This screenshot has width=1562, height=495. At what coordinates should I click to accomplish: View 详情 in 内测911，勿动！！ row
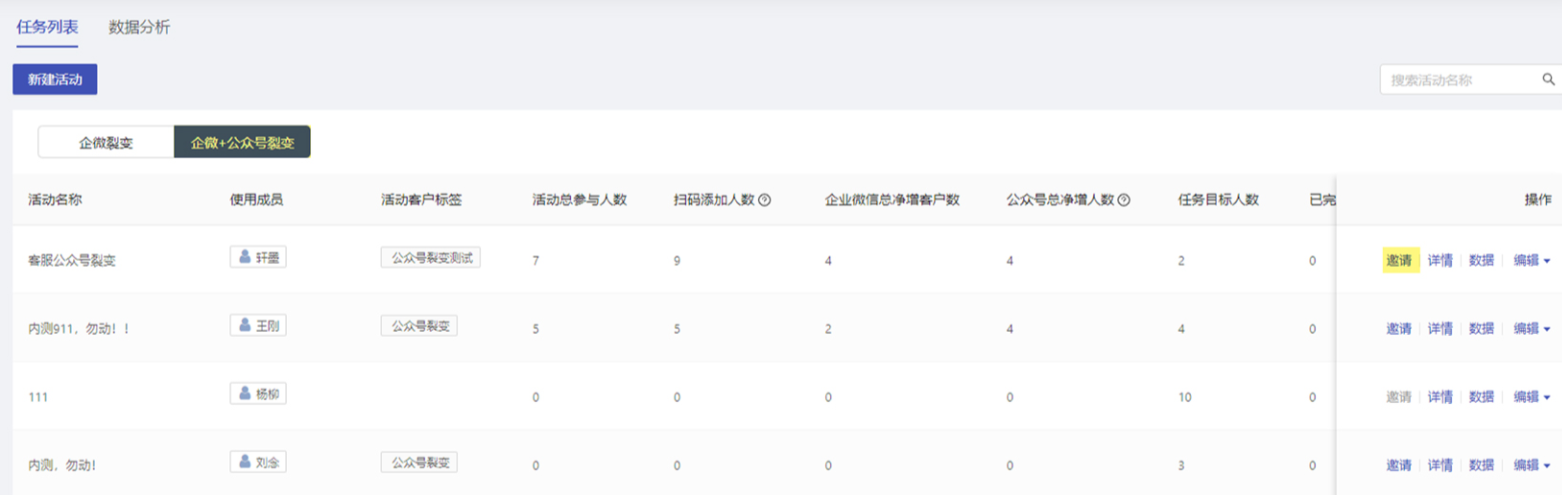pyautogui.click(x=1440, y=328)
